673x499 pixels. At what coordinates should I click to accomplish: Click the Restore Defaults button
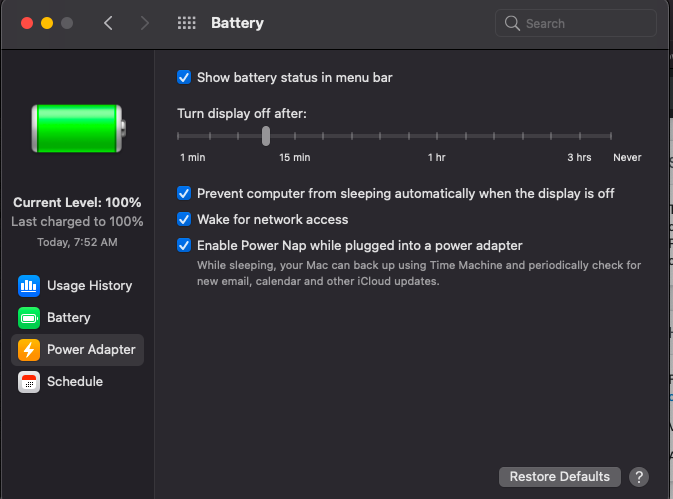560,477
